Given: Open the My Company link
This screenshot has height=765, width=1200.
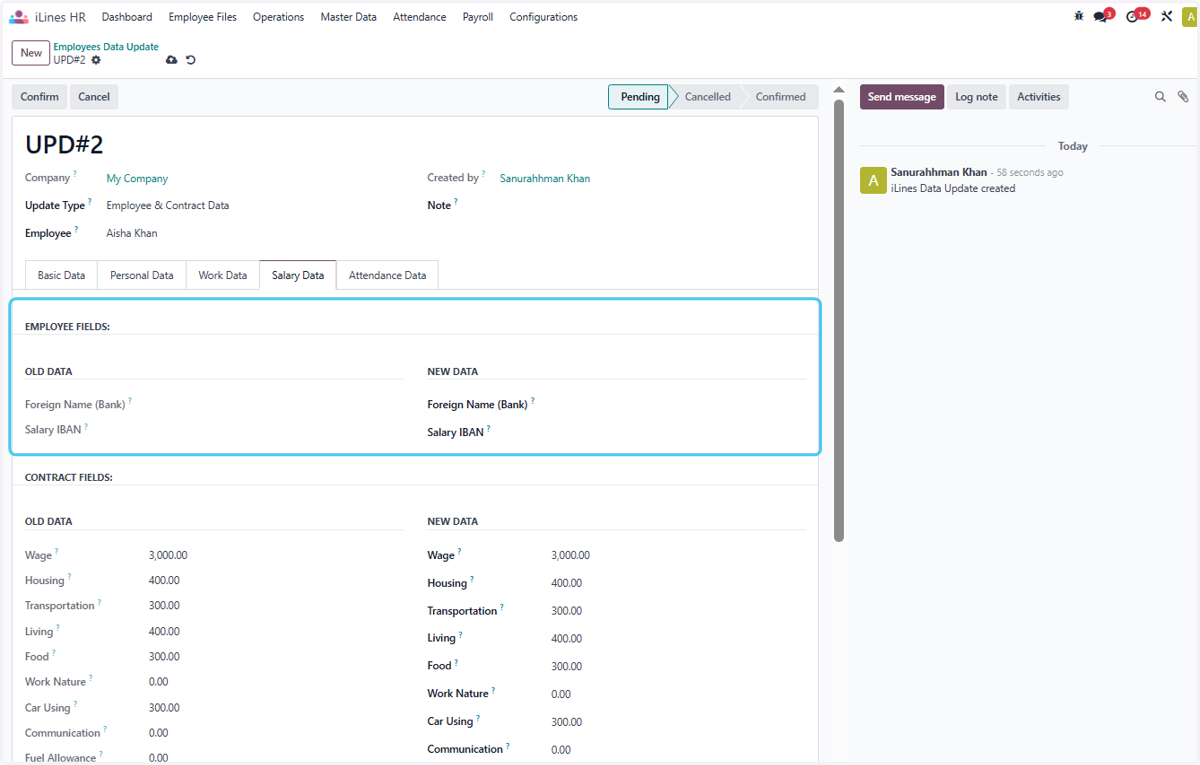Looking at the screenshot, I should [137, 179].
